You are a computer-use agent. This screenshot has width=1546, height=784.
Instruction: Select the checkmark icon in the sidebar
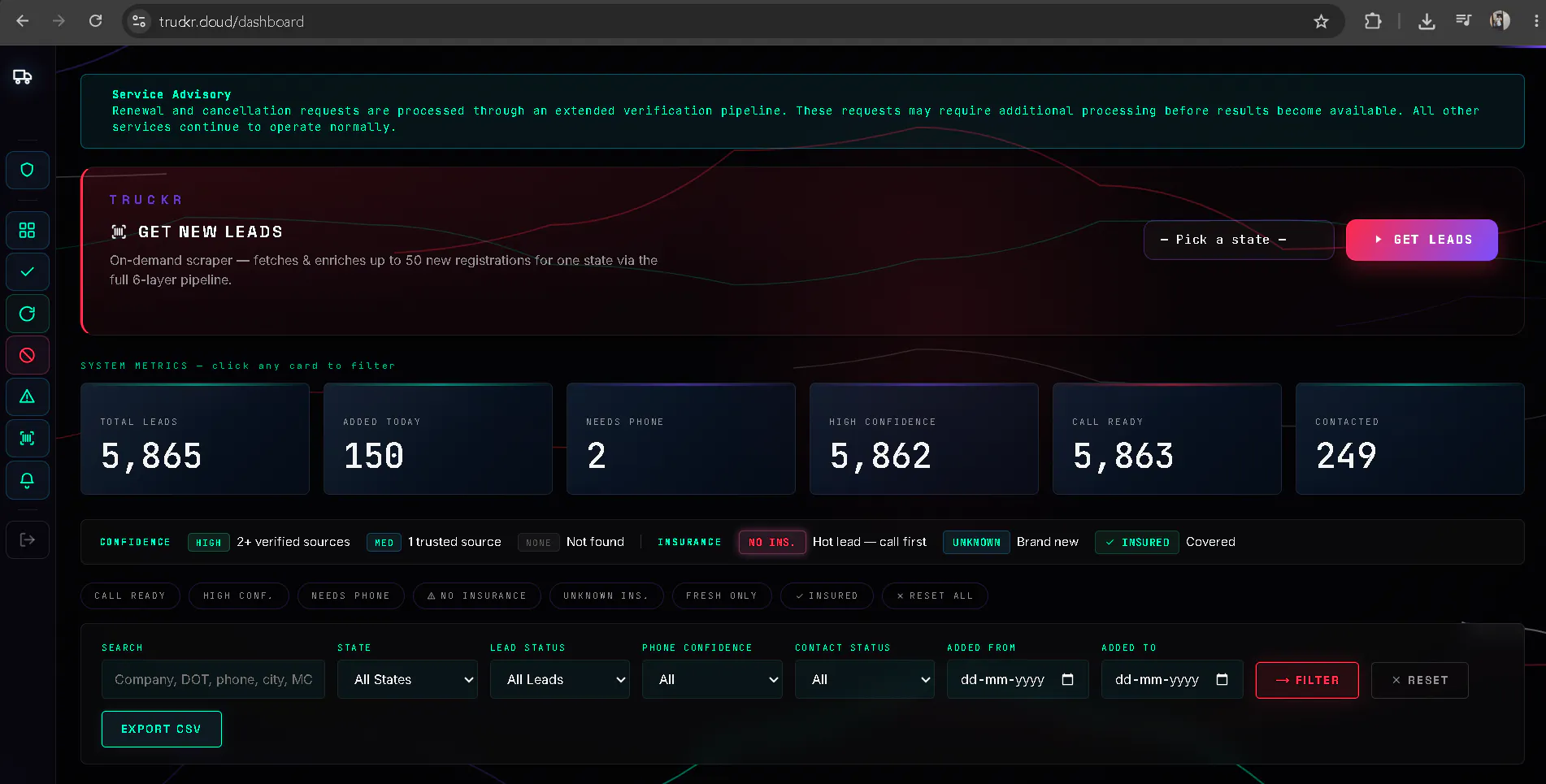point(27,272)
